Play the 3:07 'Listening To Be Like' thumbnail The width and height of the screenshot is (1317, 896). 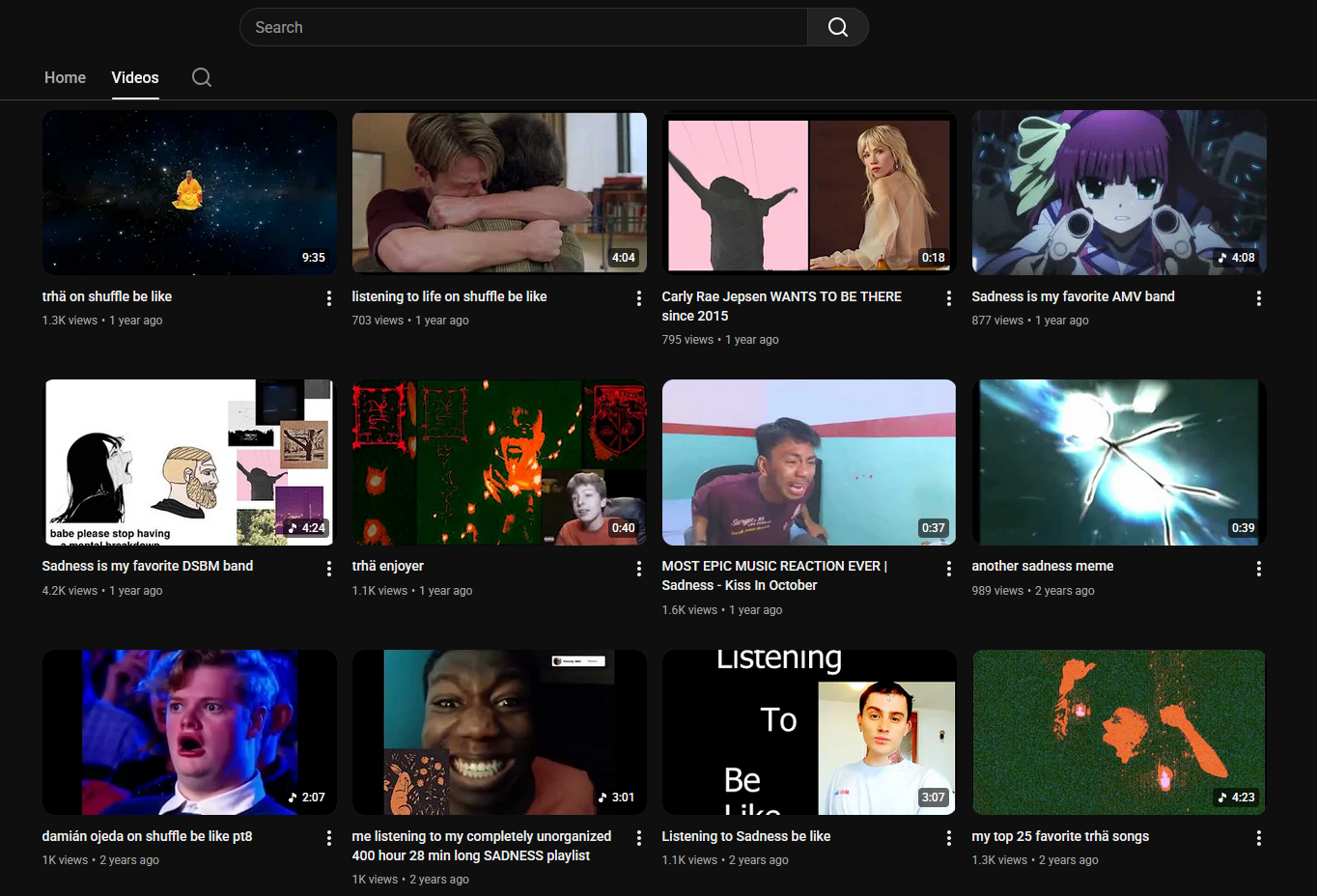(809, 732)
